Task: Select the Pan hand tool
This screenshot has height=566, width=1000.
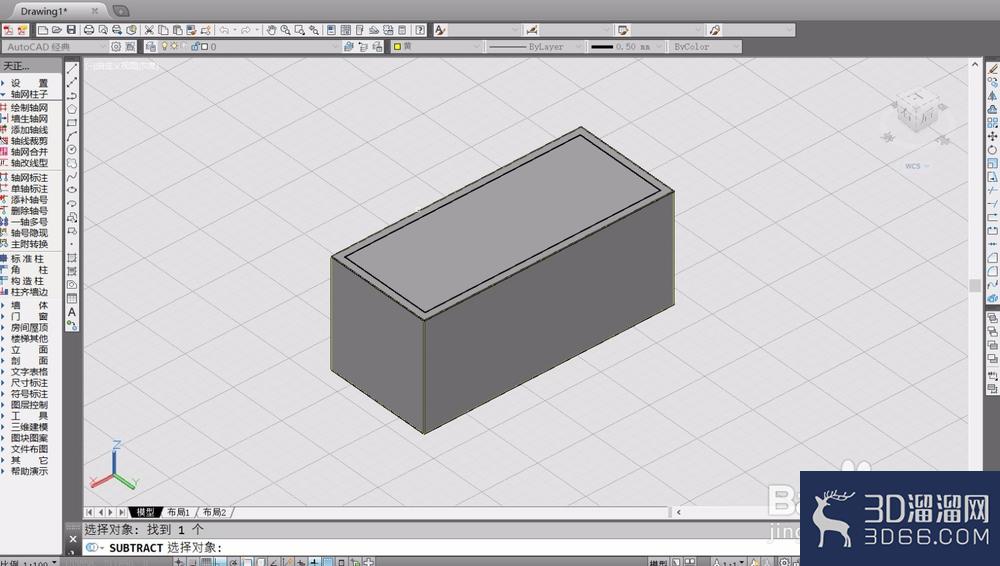Action: point(271,29)
